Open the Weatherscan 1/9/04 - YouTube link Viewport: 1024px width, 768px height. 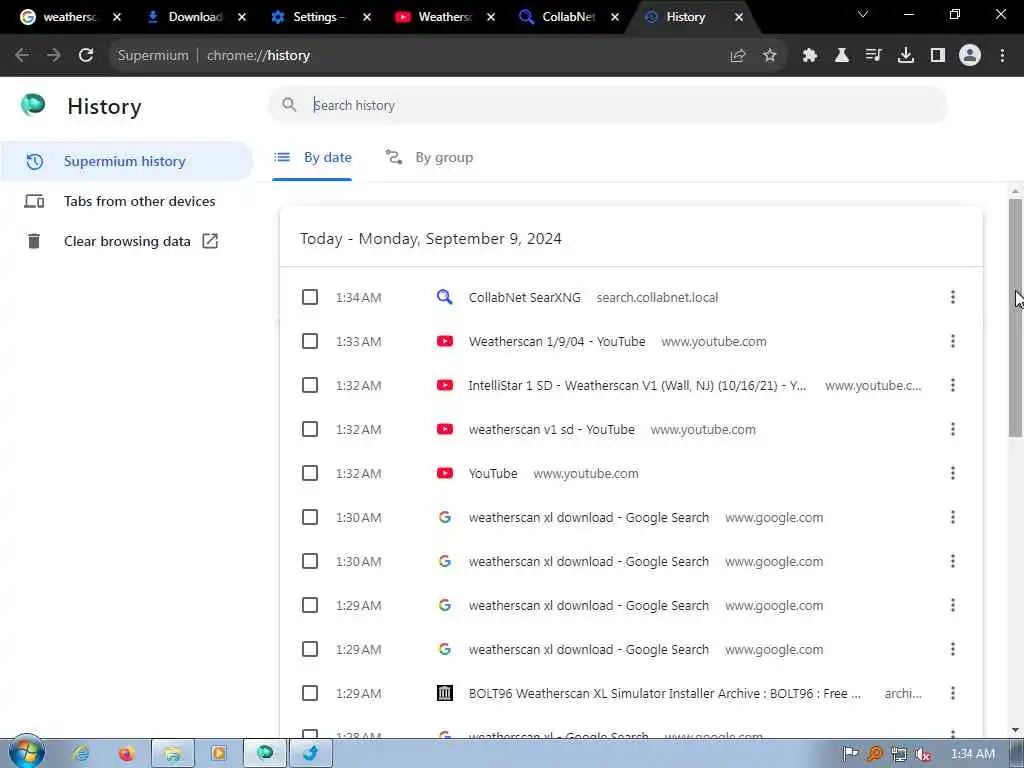pyautogui.click(x=556, y=342)
